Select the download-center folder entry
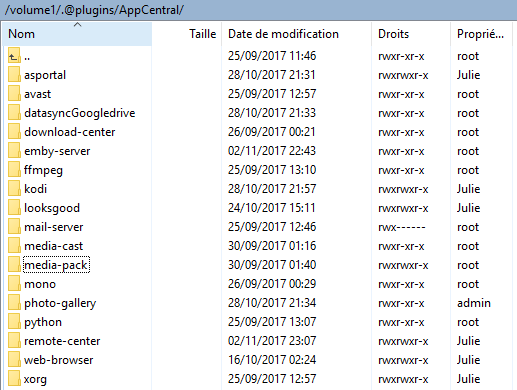 [70, 132]
